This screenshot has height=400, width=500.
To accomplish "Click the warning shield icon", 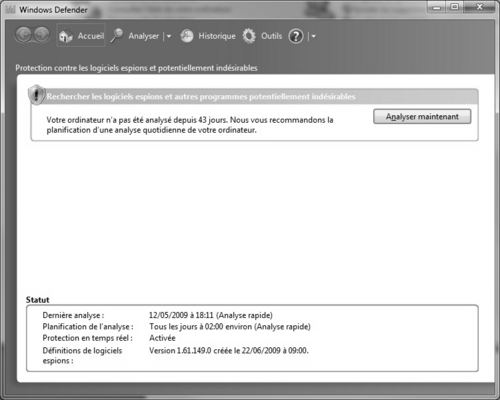I will click(36, 95).
